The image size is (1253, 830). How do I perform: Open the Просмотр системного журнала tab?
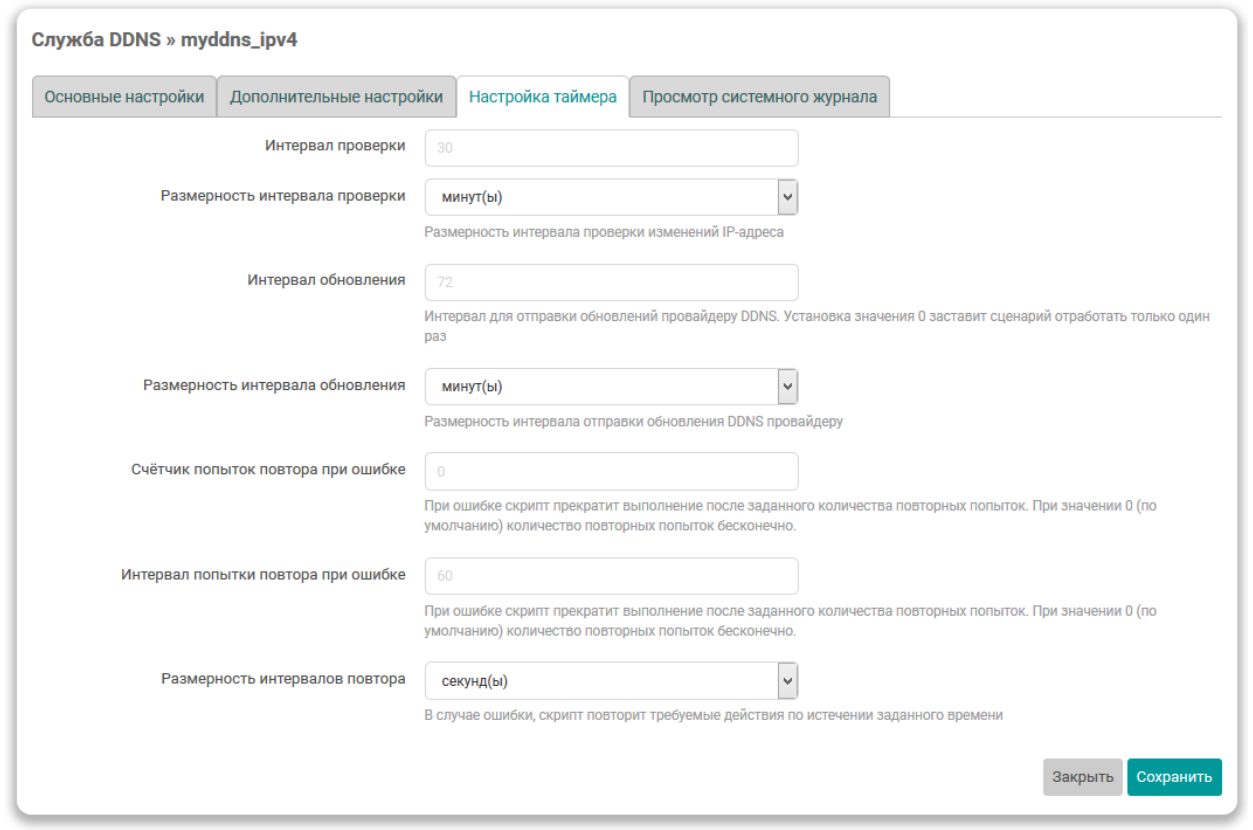click(759, 97)
